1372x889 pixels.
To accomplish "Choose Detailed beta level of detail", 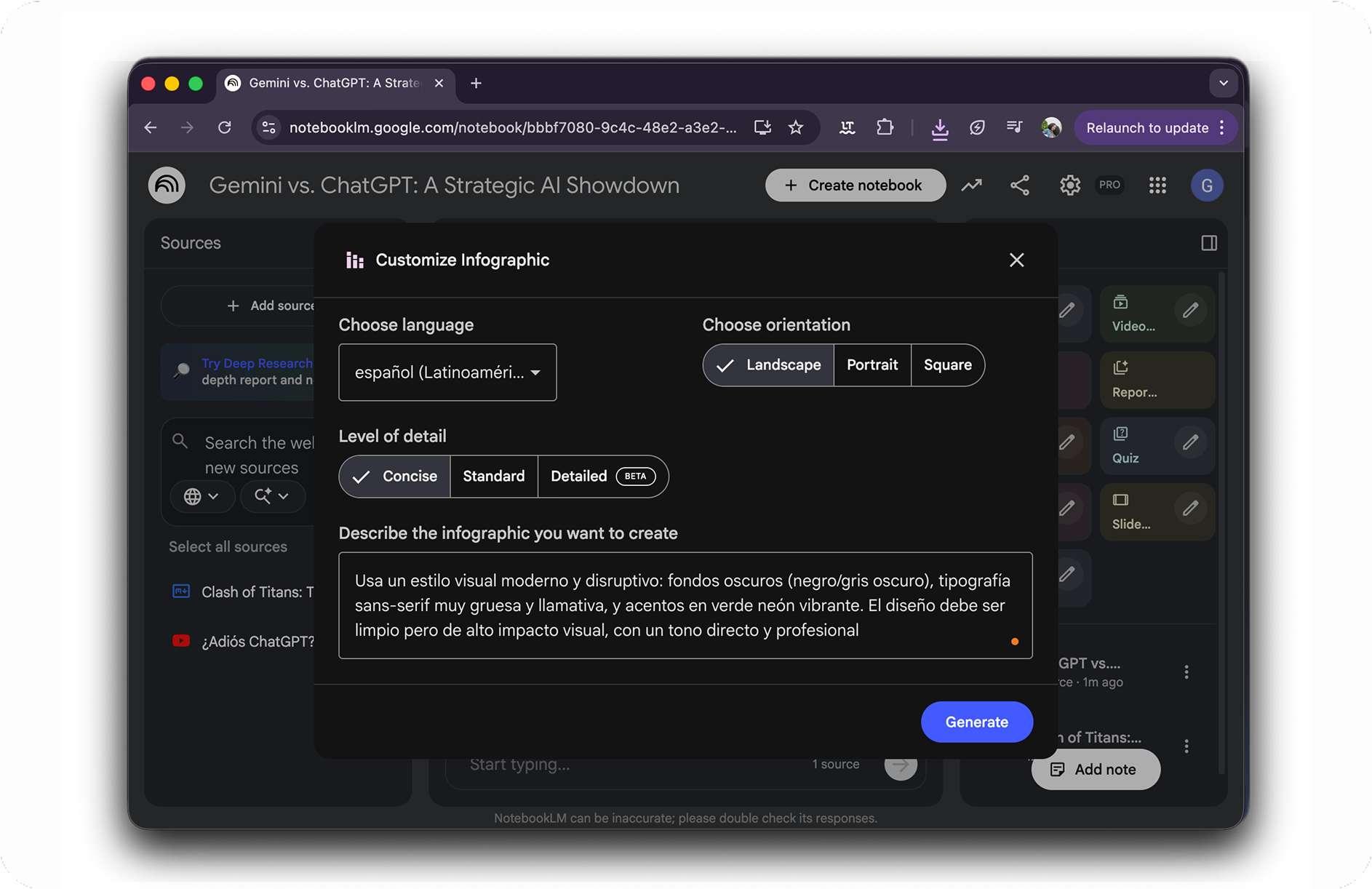I will tap(603, 477).
